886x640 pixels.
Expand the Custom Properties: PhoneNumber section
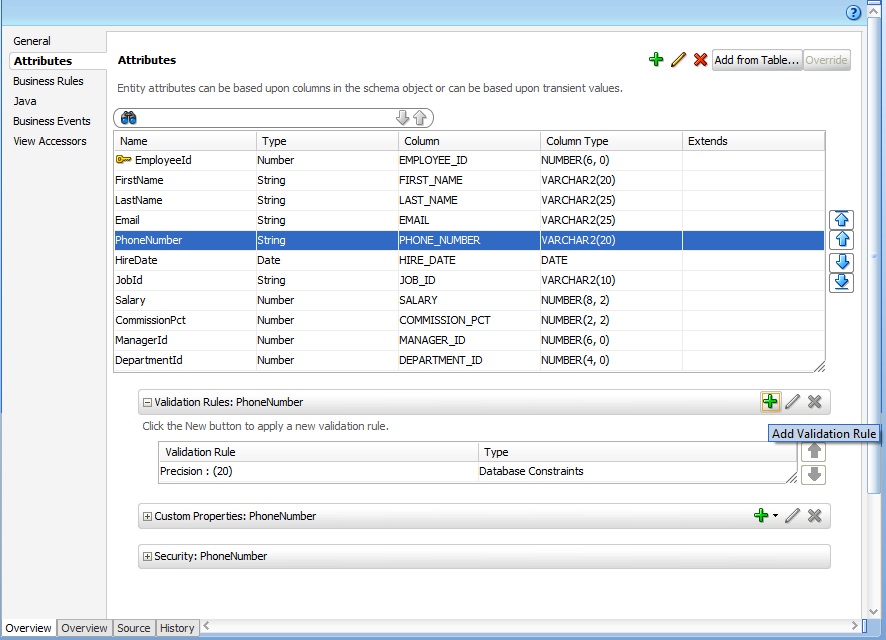(x=148, y=516)
